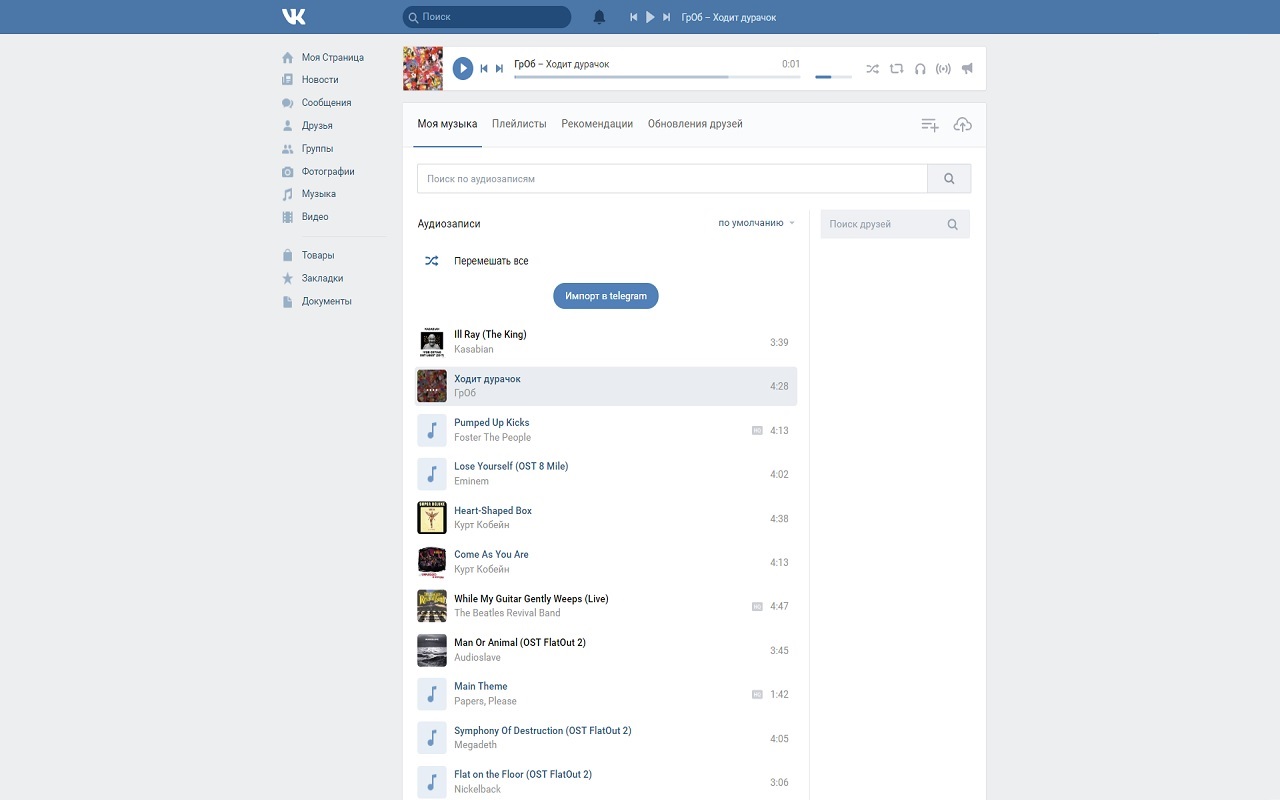Play the track from the top header
Image resolution: width=1280 pixels, height=800 pixels.
coord(650,17)
